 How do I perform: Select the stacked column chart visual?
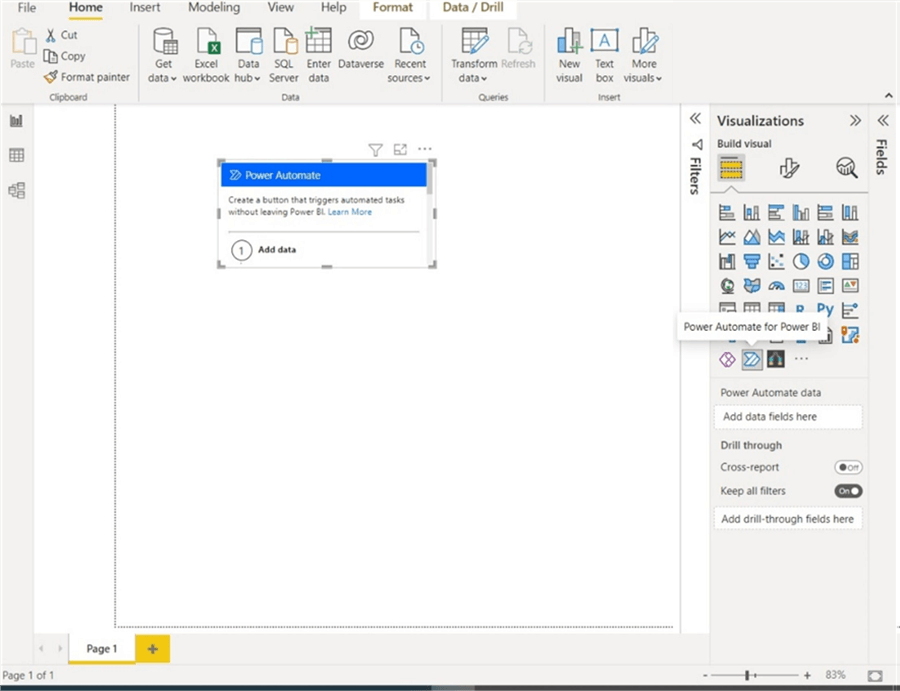point(751,213)
